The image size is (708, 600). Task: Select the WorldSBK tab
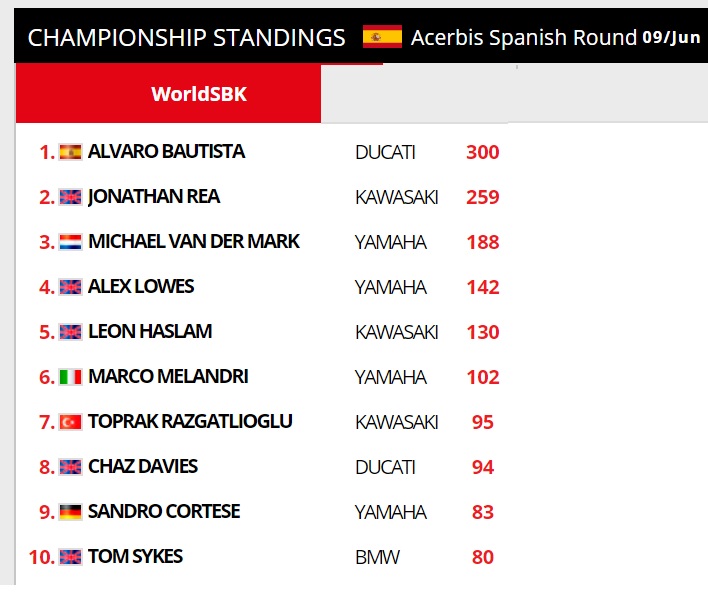198,95
